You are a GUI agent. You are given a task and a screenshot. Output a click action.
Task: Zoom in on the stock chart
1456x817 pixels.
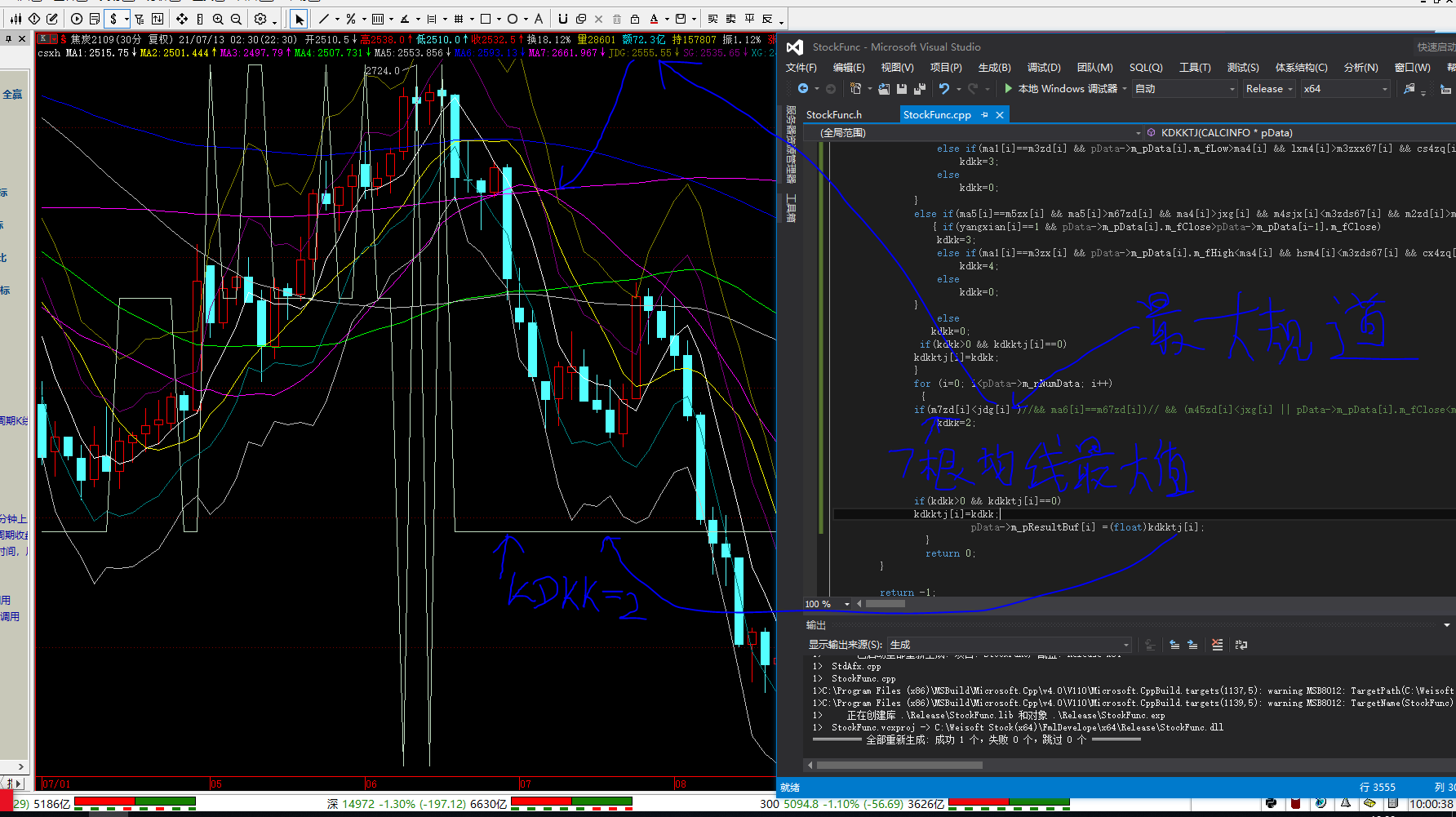click(218, 19)
